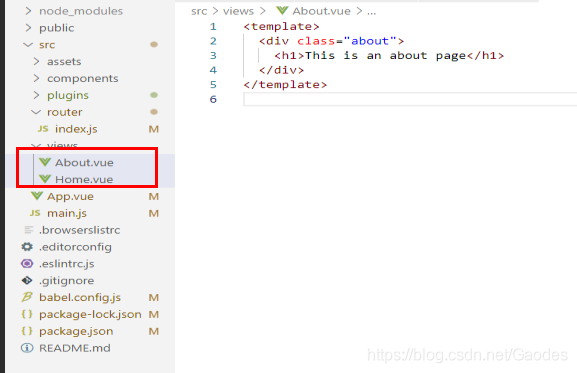Click the info icon of README.md
Screen dimensions: 577x373
click(27, 348)
